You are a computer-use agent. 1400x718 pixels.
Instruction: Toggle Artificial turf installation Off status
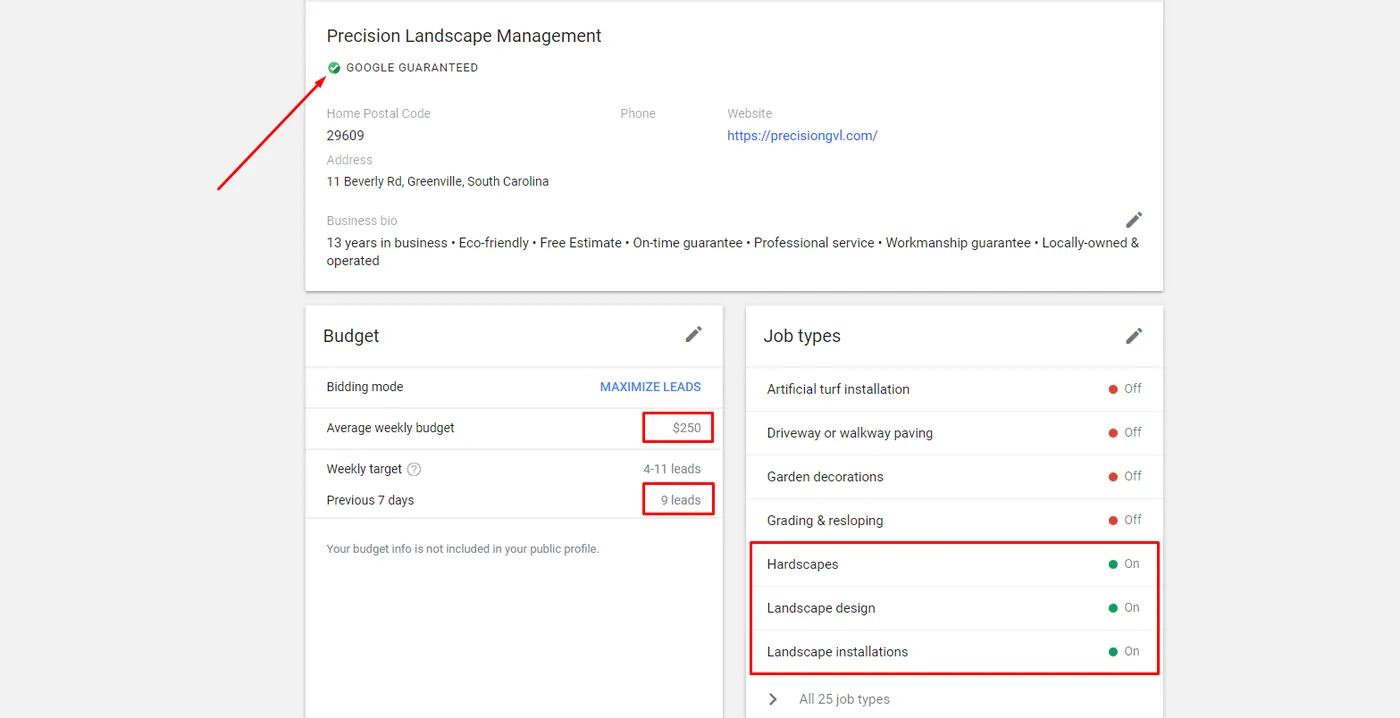pos(1125,389)
